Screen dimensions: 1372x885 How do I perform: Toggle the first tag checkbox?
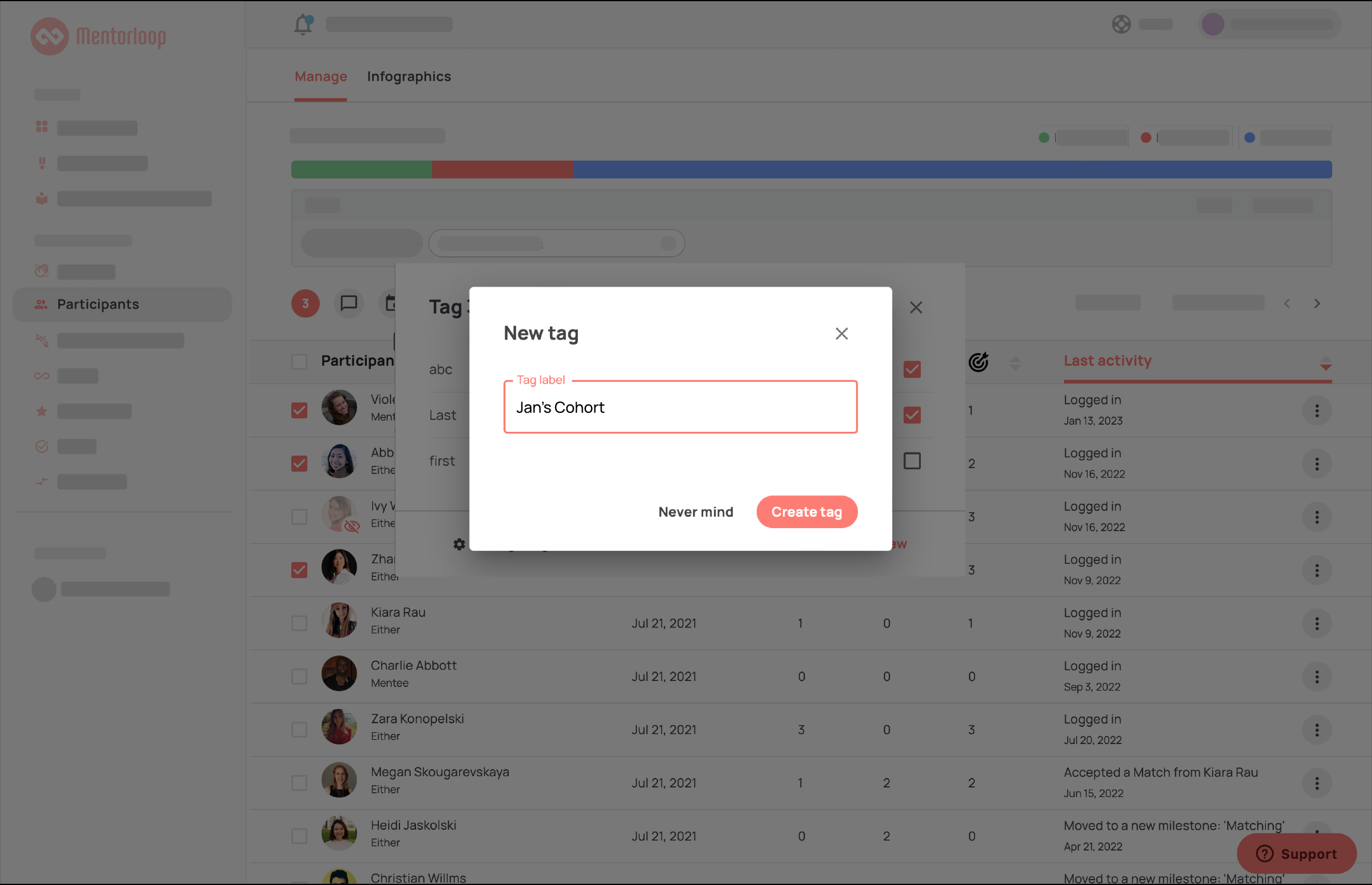(912, 461)
